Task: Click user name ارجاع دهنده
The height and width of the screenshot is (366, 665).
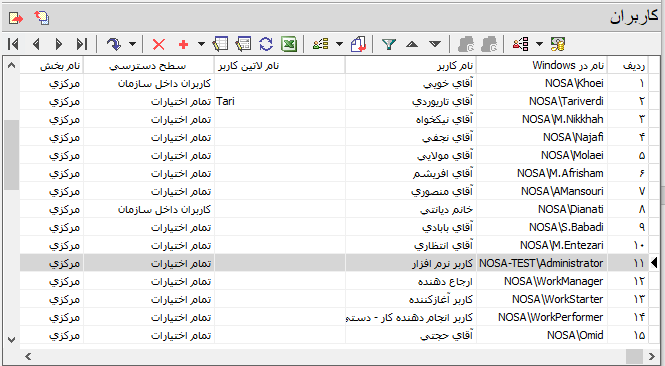Action: 445,281
